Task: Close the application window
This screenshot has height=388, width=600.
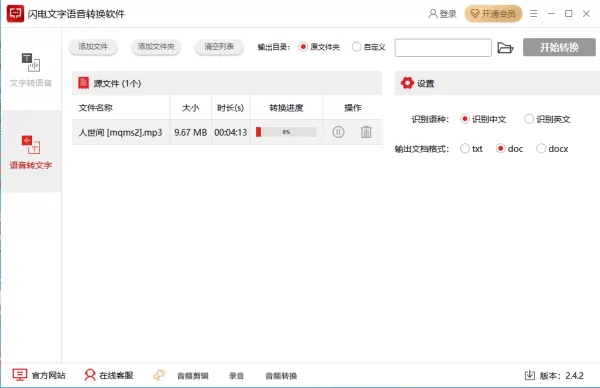Action: pos(586,14)
